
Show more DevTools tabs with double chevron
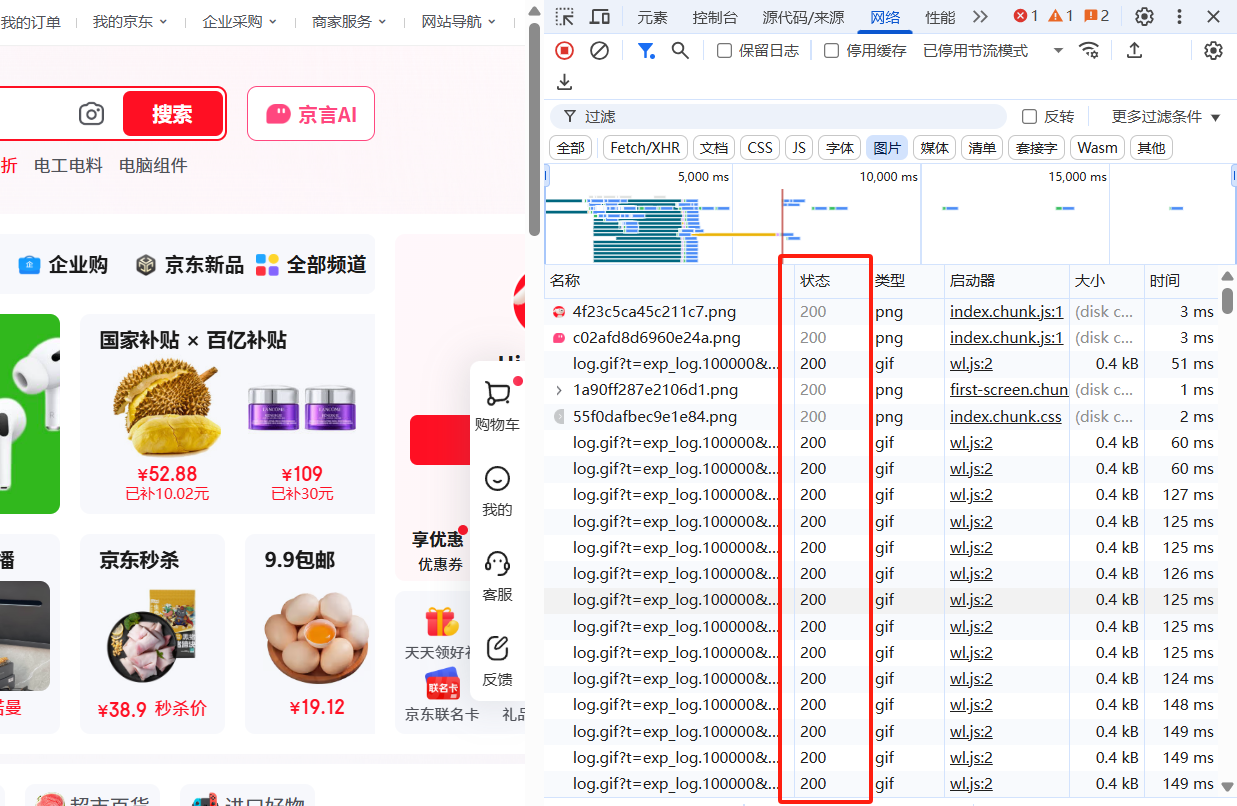pyautogui.click(x=980, y=16)
